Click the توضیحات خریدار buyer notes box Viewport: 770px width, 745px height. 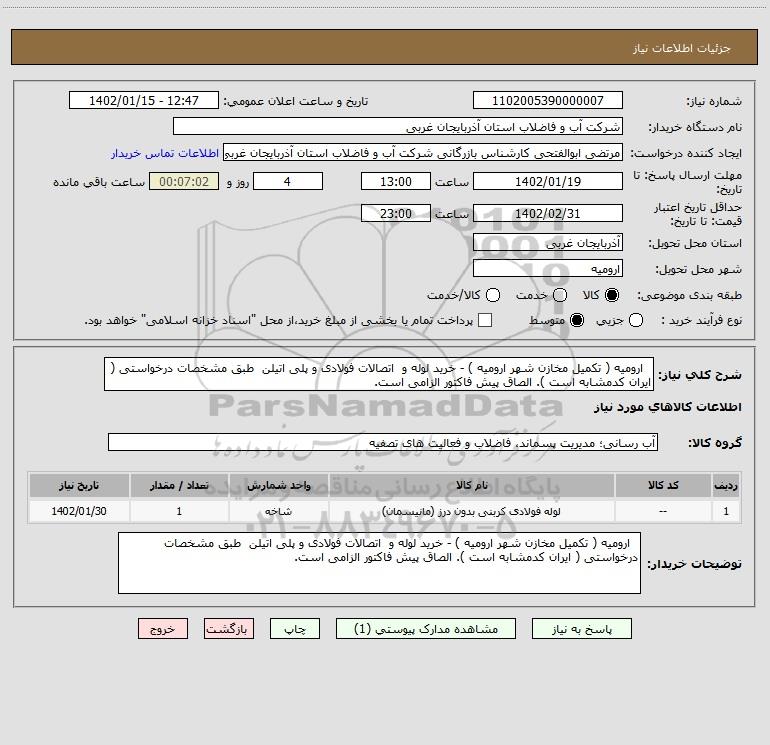380,563
